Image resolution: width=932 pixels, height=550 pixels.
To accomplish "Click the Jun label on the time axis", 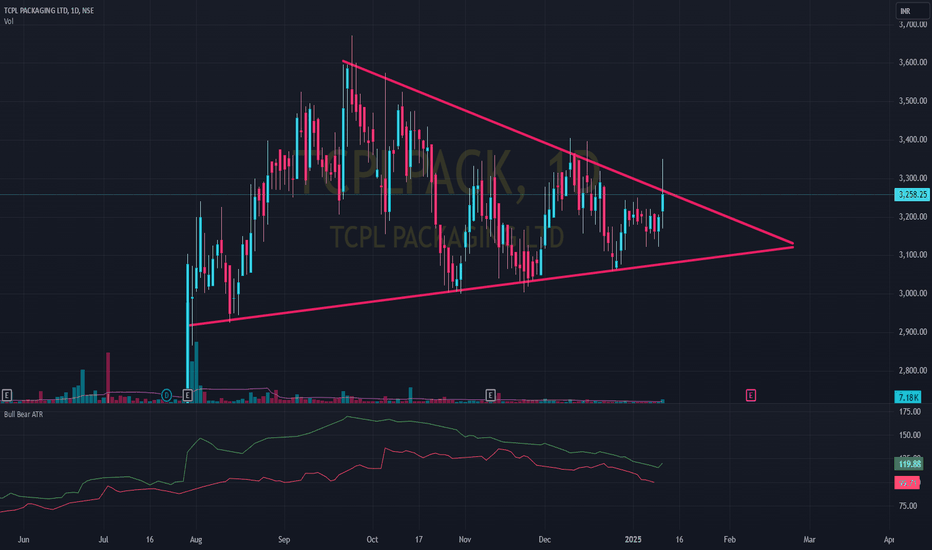I will point(23,540).
